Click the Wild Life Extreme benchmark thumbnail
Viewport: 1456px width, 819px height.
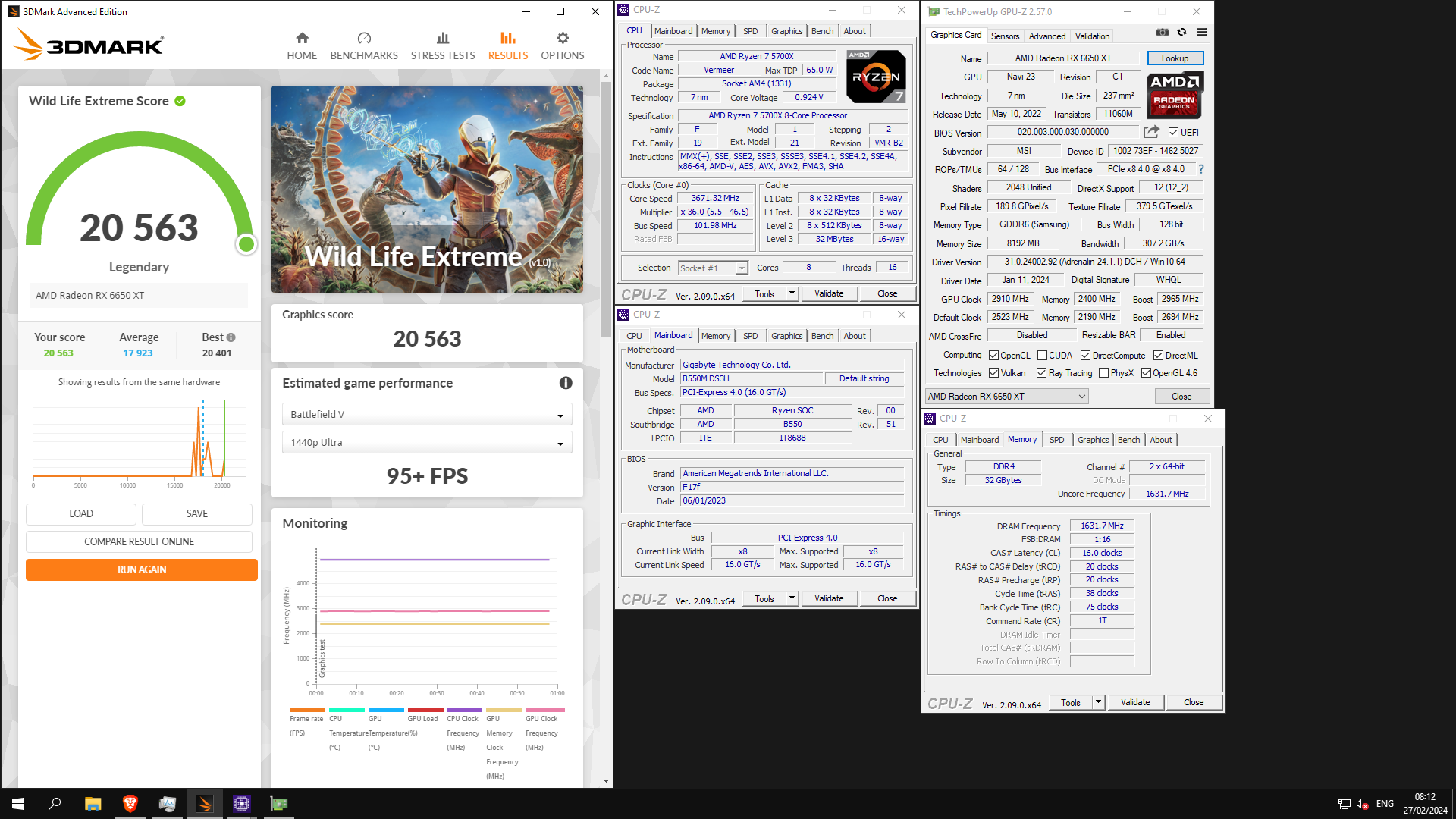(427, 189)
